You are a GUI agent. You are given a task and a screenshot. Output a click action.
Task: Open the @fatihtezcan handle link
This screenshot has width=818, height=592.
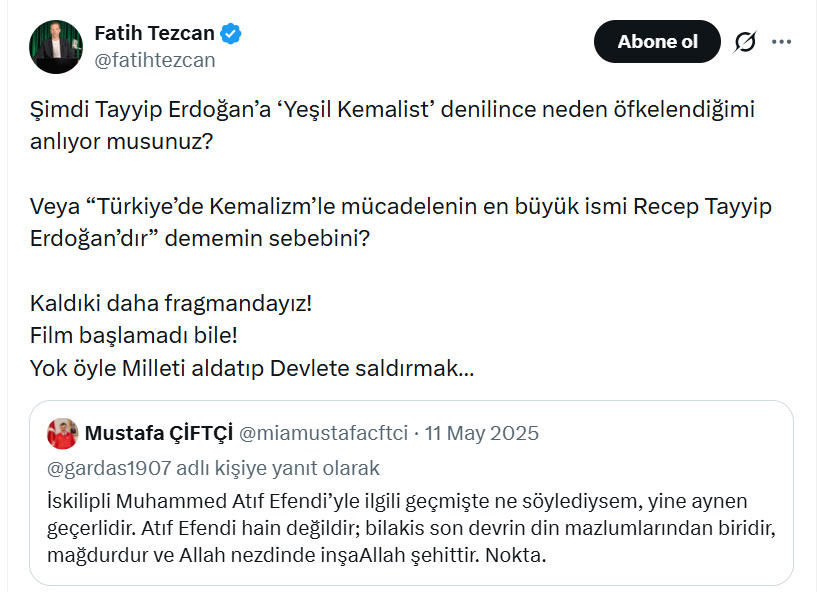pyautogui.click(x=154, y=60)
